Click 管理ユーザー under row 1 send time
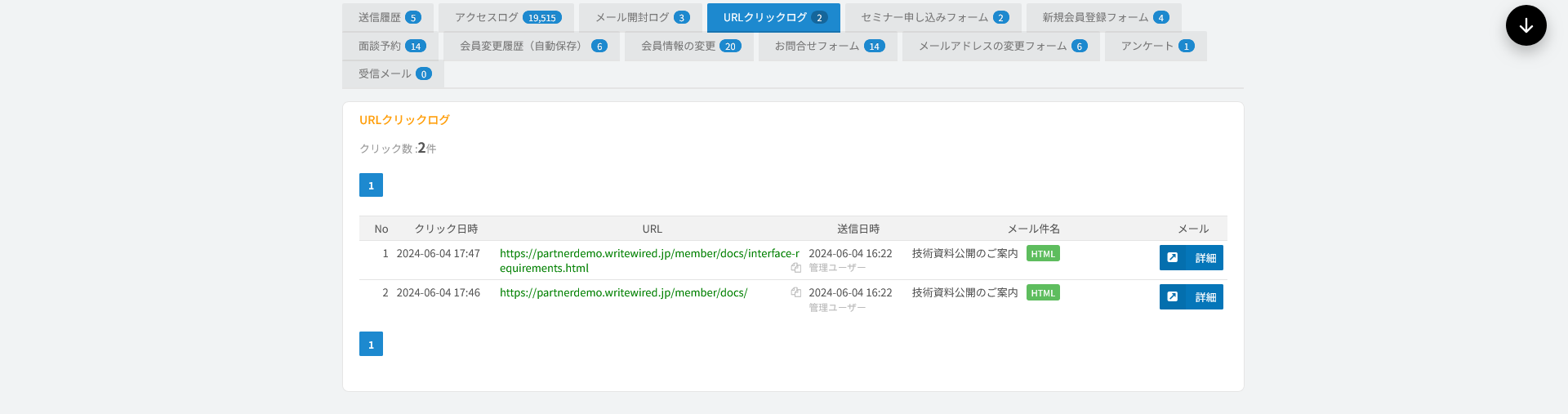The image size is (1568, 414). pos(837,268)
